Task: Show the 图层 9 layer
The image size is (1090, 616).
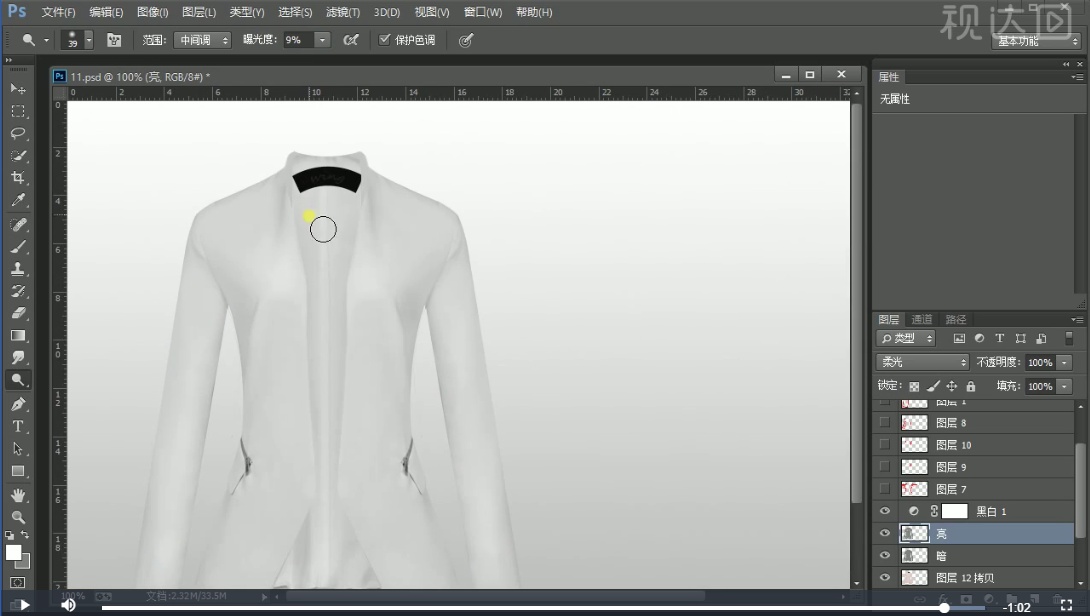Action: 884,467
